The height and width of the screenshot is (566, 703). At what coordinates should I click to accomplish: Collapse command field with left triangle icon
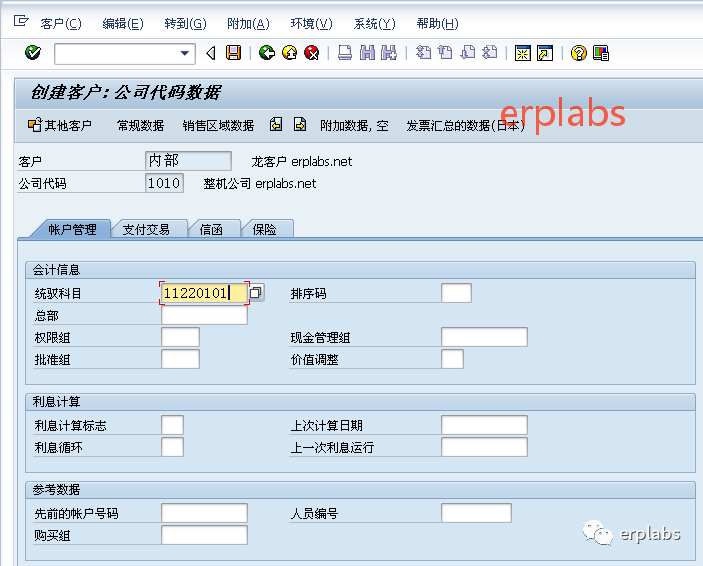click(211, 53)
